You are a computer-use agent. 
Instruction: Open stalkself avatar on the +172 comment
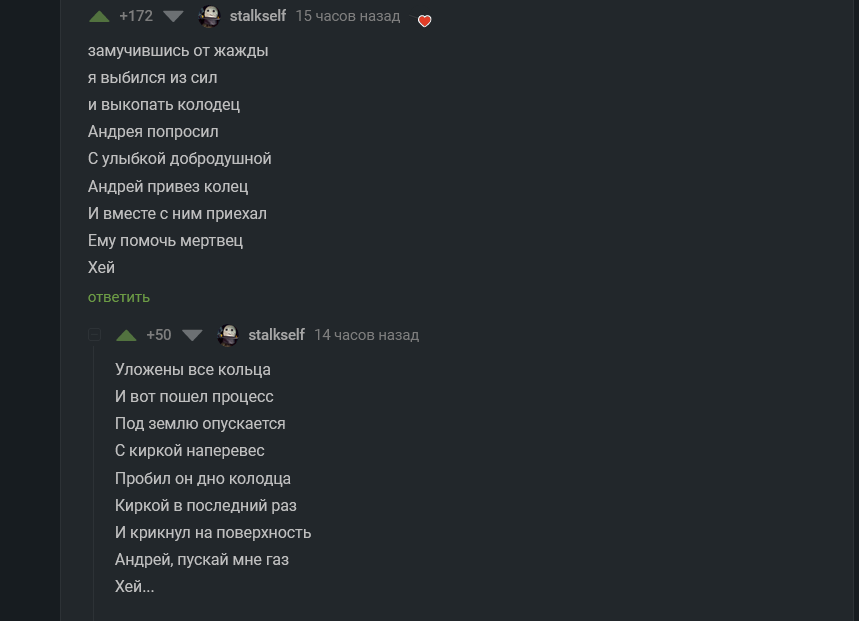coord(210,16)
